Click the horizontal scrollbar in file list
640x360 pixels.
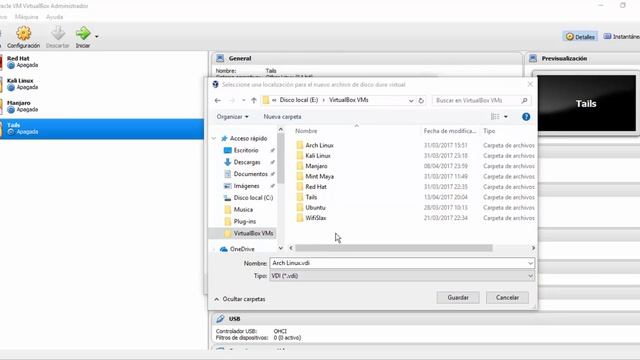pyautogui.click(x=393, y=248)
